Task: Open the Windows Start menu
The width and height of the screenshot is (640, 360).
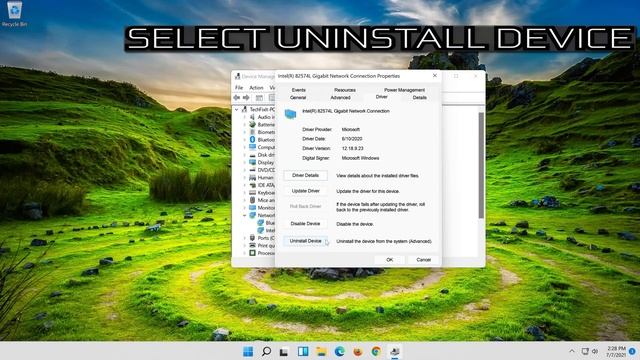Action: pos(248,351)
